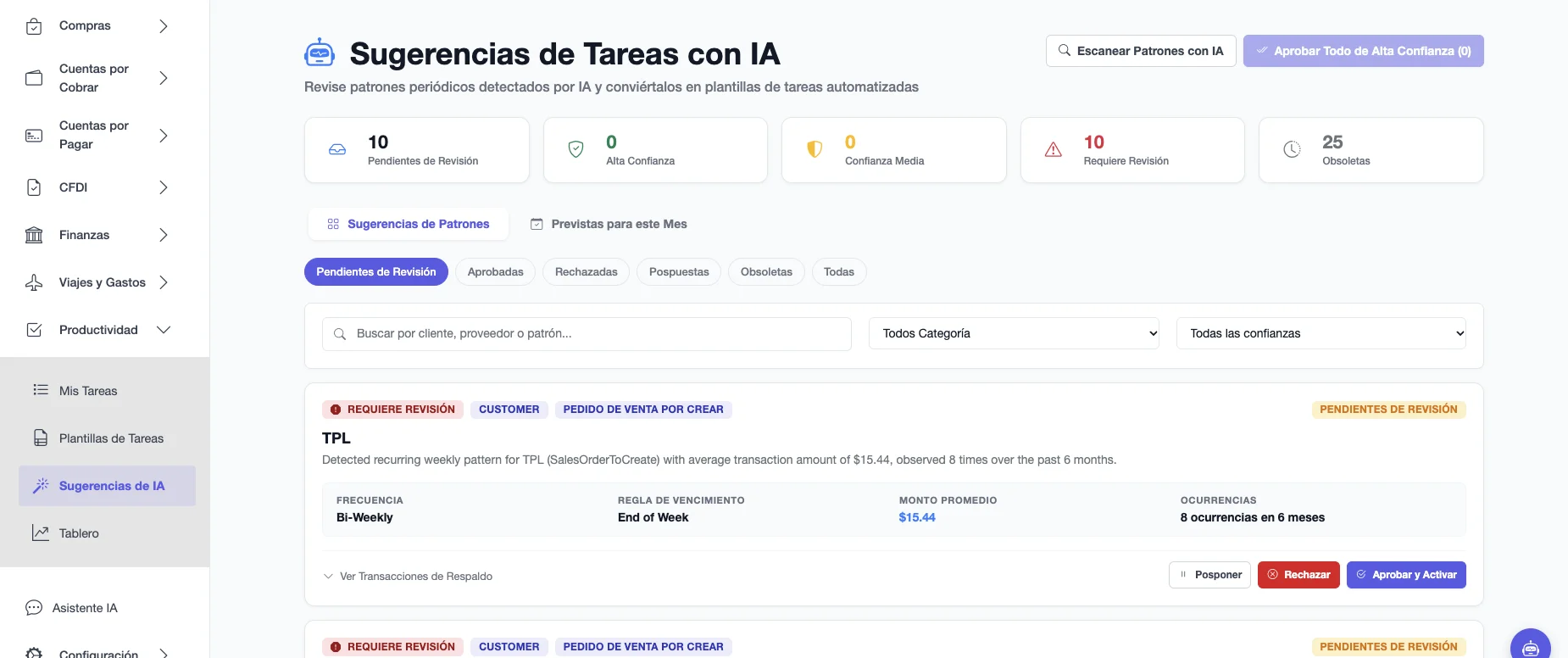Screen dimensions: 1568x658
Task: Click the Mis Tareas list icon
Action: coord(41,390)
